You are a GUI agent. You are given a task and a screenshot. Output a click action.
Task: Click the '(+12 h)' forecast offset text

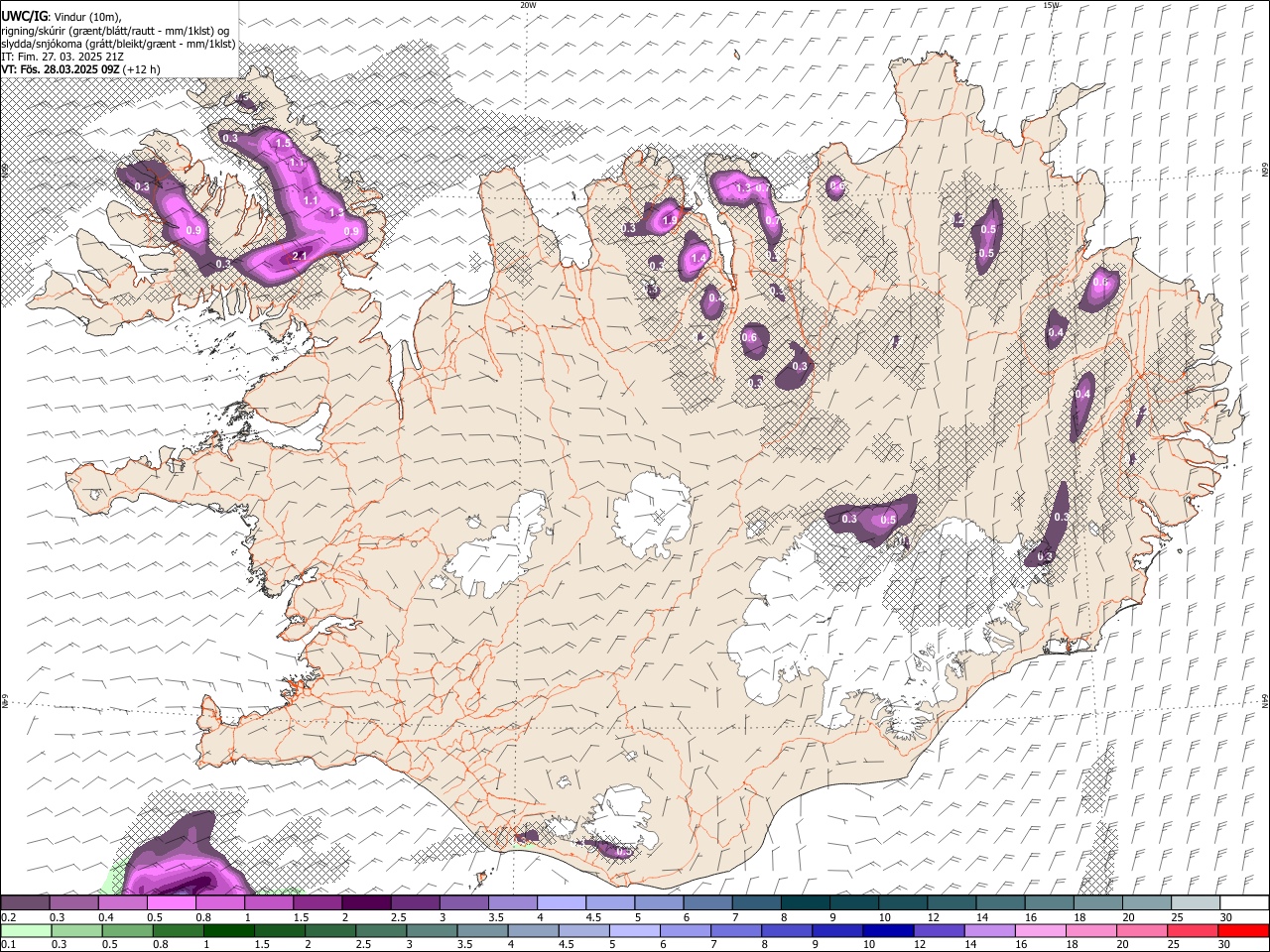click(x=143, y=69)
